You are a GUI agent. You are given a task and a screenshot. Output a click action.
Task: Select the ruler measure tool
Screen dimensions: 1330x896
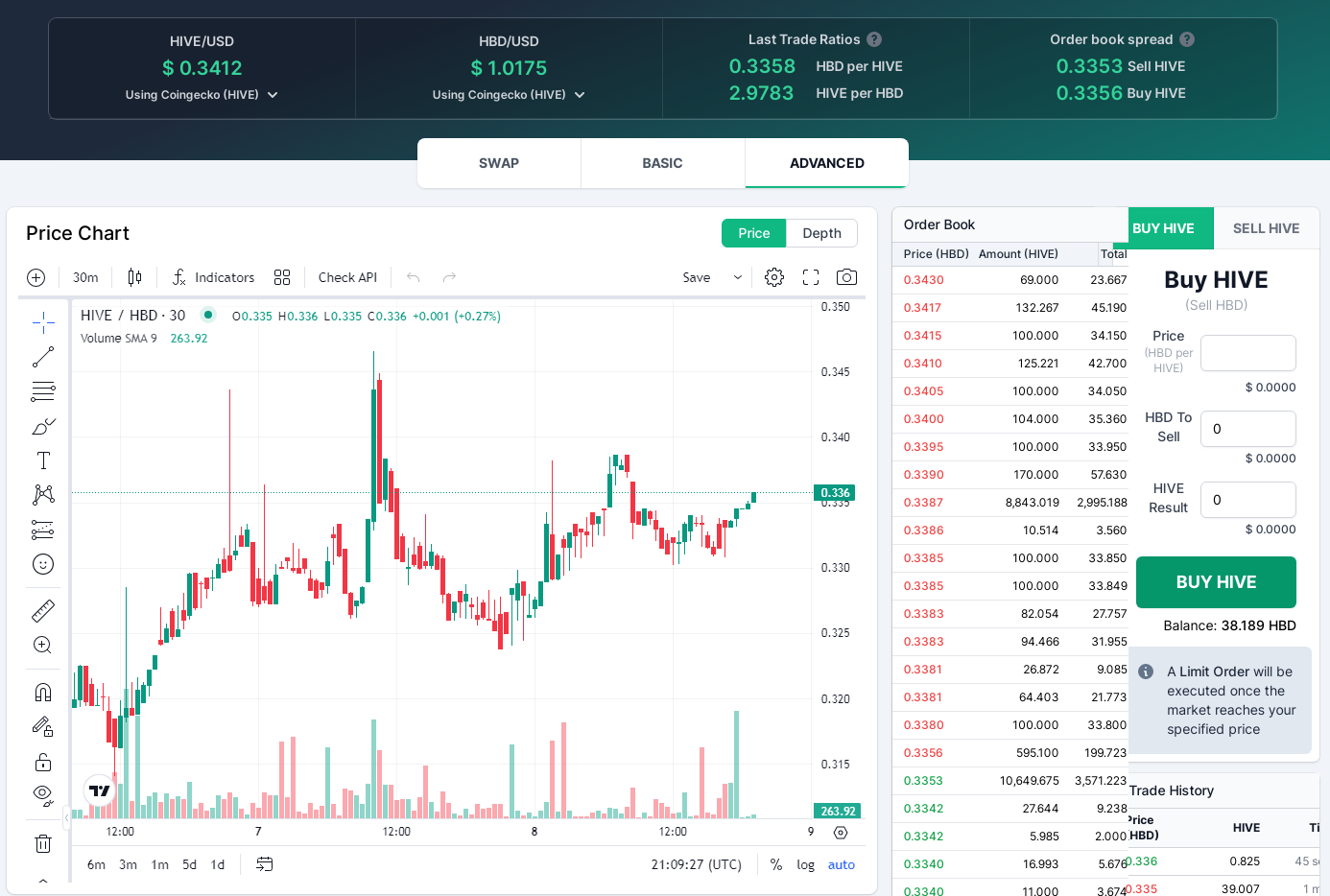[x=43, y=610]
